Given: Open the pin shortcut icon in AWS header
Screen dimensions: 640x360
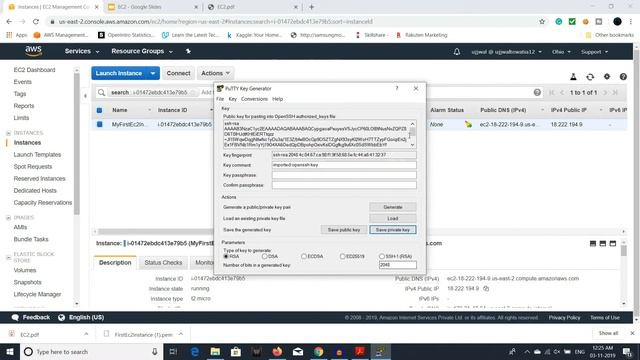Looking at the screenshot, I should 188,51.
